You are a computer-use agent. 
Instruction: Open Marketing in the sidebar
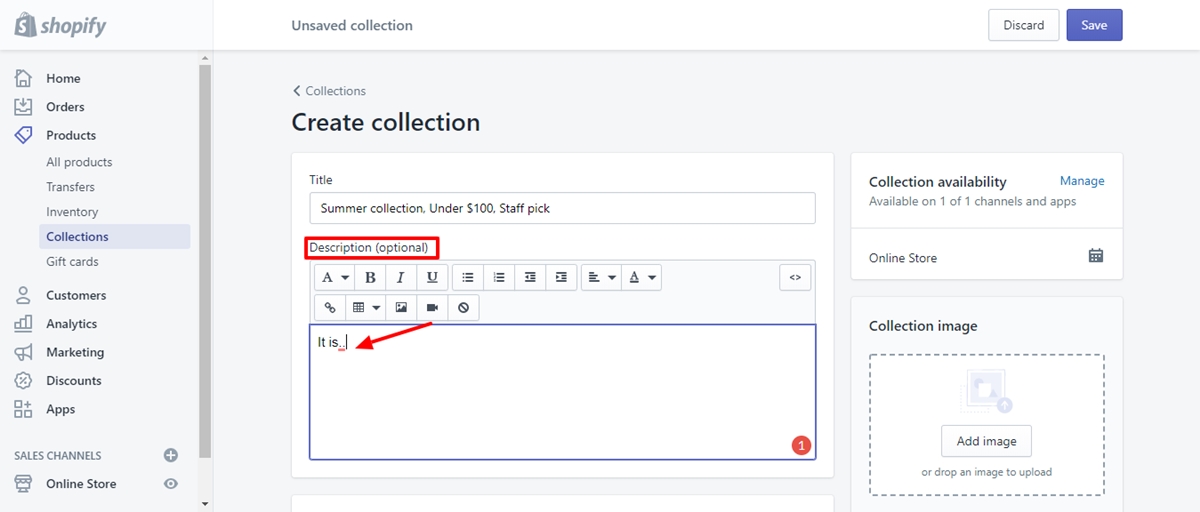tap(75, 352)
